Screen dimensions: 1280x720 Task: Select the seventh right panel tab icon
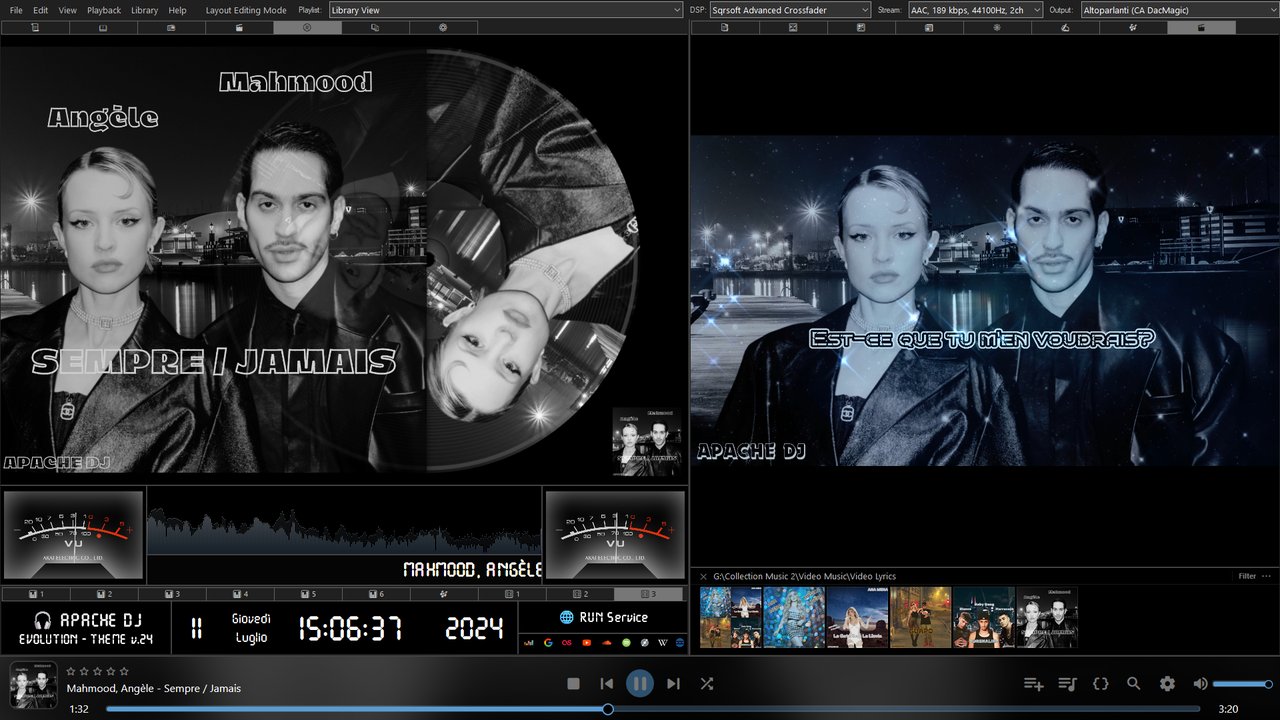(x=1133, y=28)
